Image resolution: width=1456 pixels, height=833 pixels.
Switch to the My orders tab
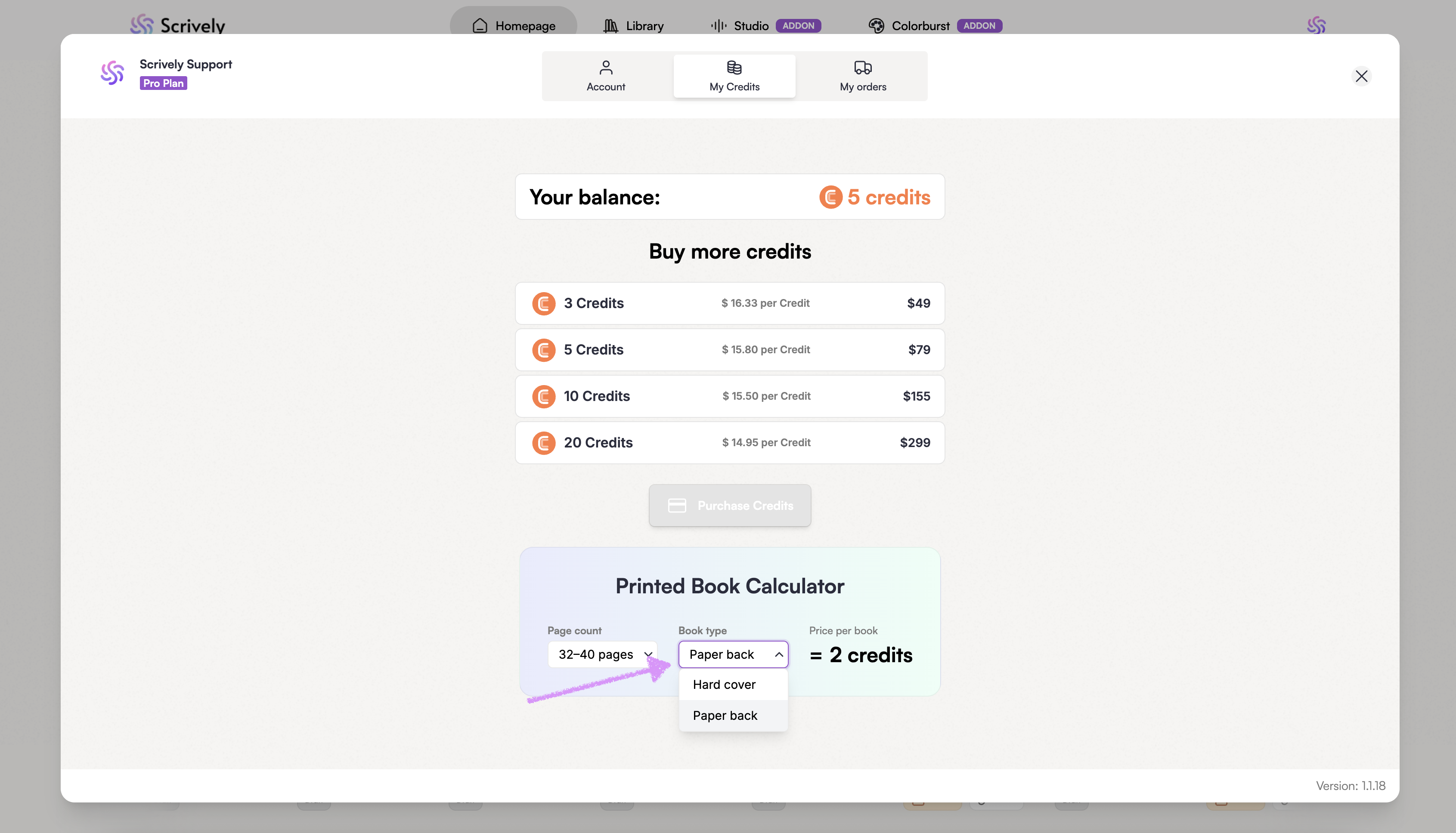pyautogui.click(x=862, y=76)
